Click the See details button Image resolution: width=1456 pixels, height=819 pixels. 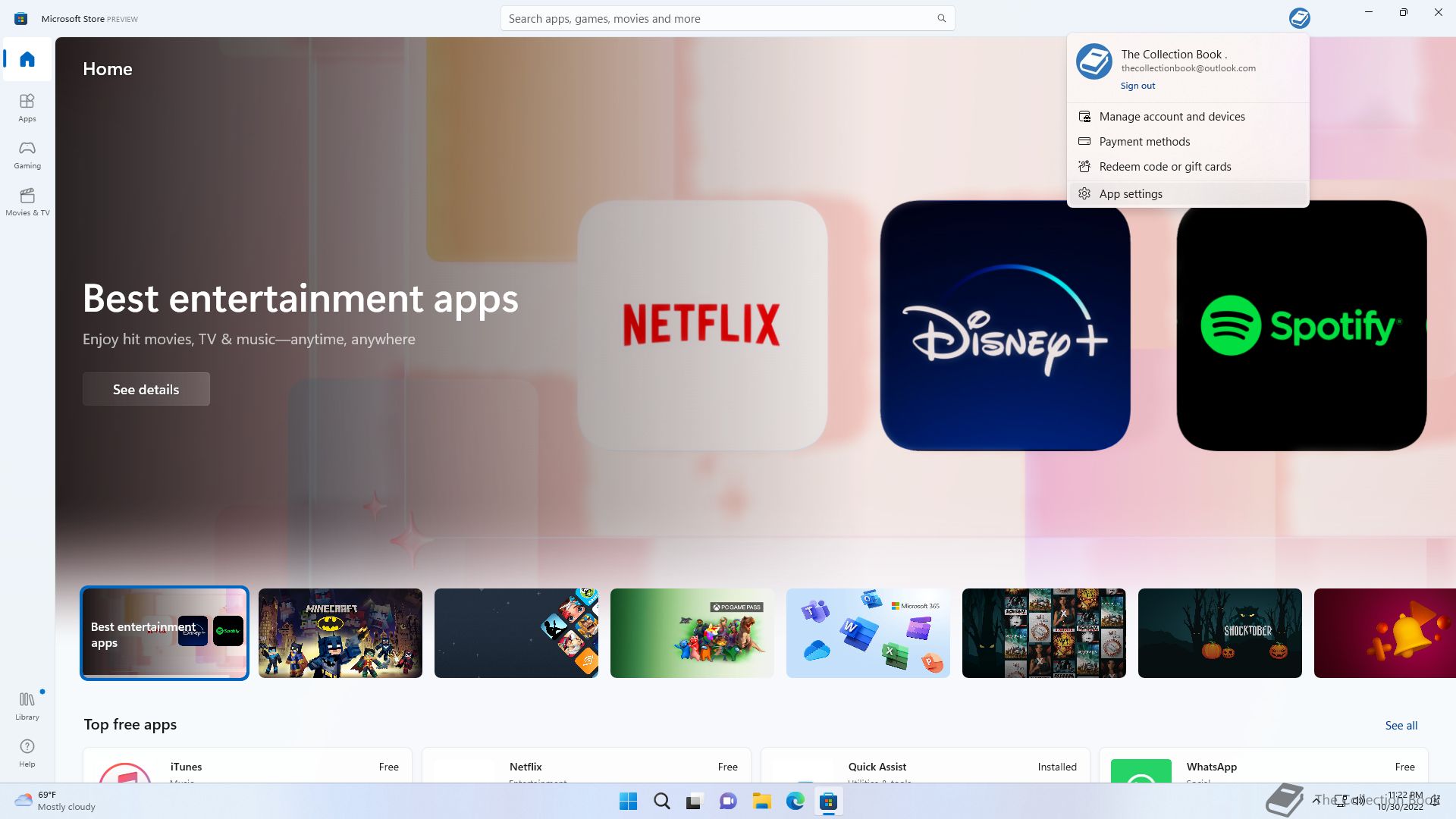(x=146, y=389)
